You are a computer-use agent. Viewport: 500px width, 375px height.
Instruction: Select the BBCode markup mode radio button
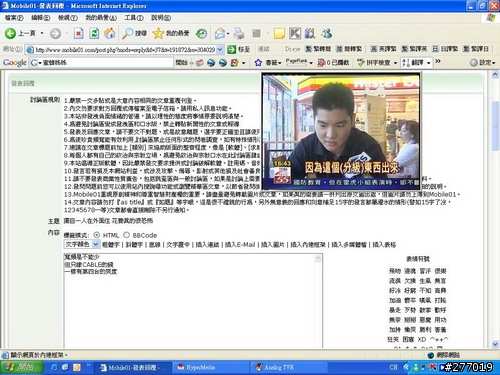pyautogui.click(x=126, y=235)
